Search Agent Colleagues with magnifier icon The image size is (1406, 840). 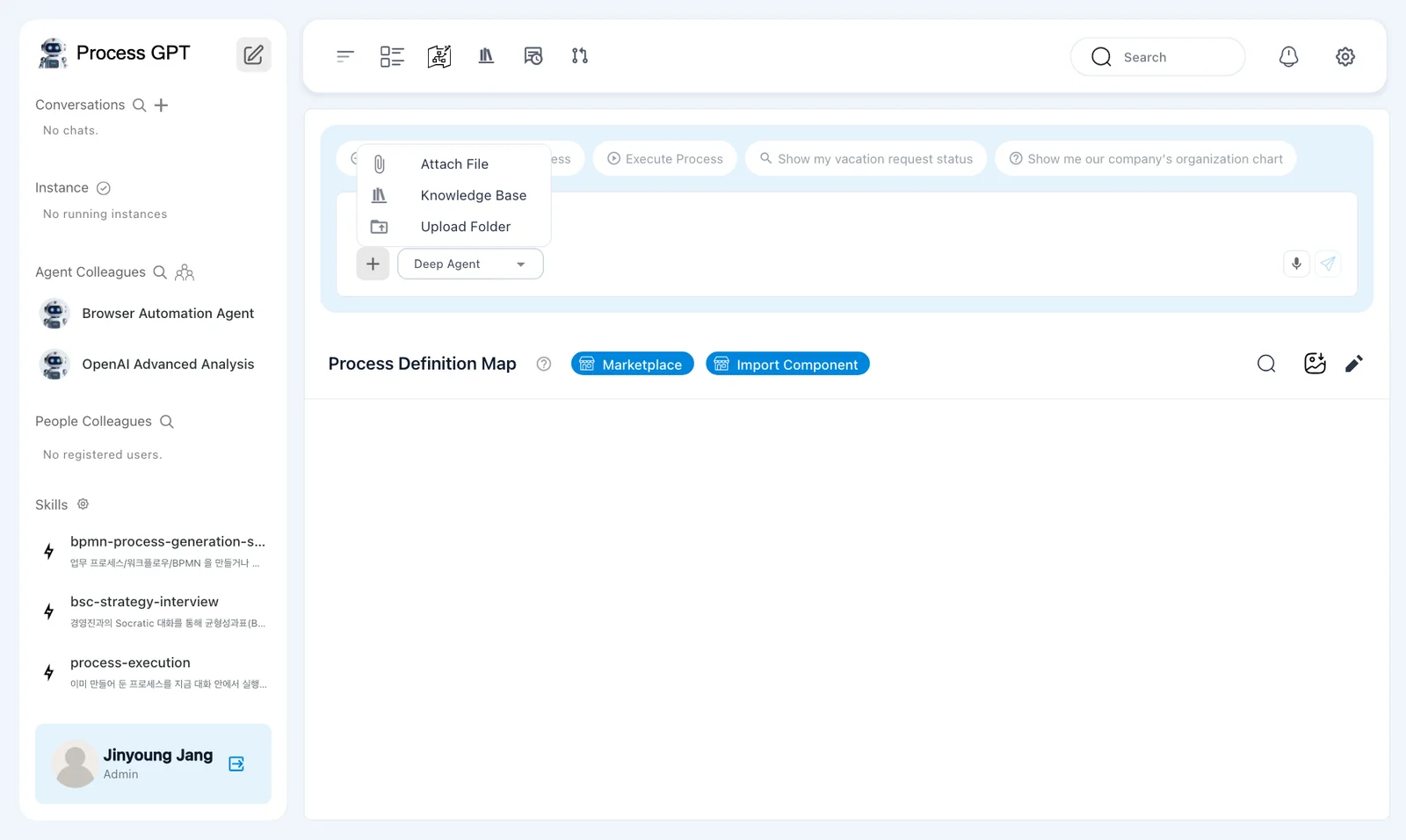160,272
